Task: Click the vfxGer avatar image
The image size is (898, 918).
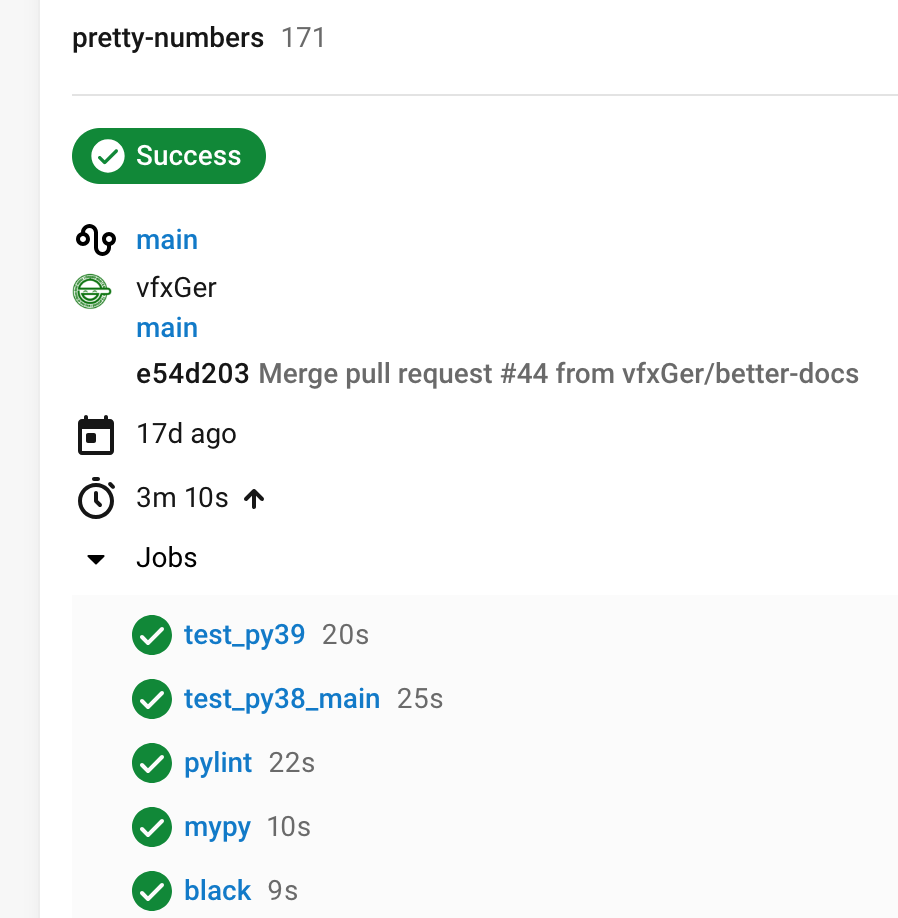Action: pos(92,290)
